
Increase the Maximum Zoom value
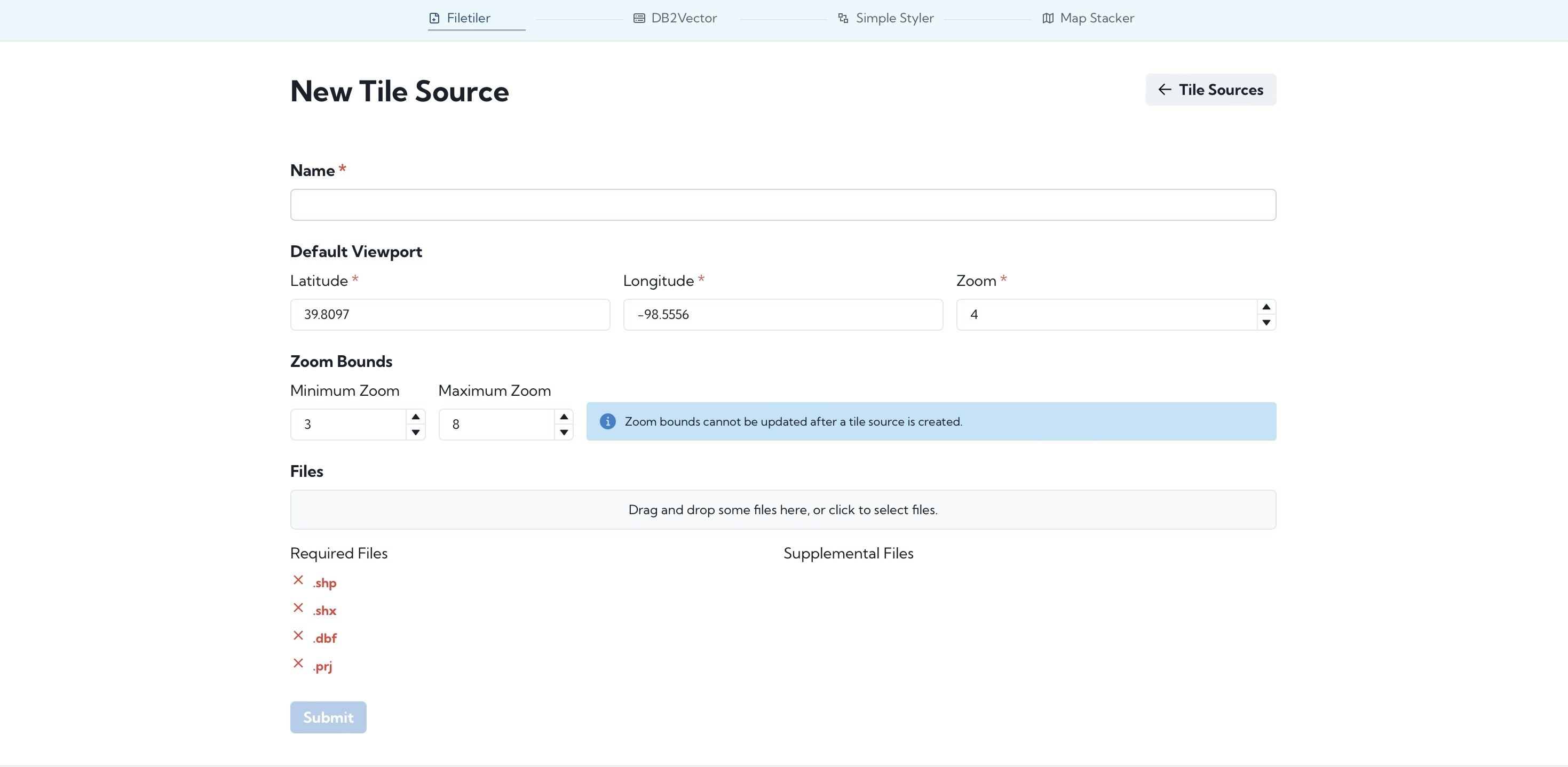tap(564, 417)
